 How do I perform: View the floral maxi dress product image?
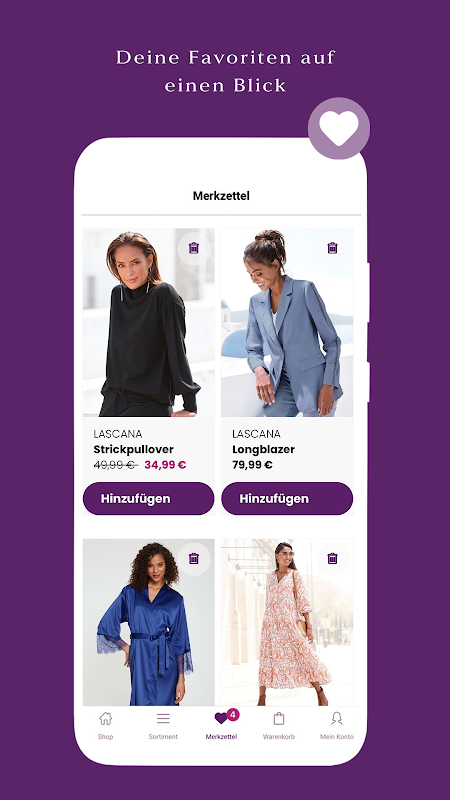pos(287,622)
